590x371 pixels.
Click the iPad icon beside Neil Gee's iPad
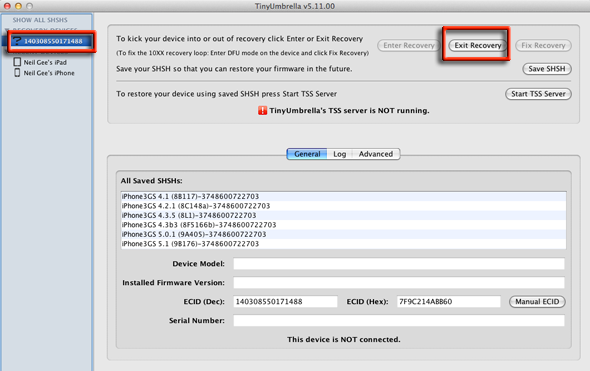(x=17, y=62)
